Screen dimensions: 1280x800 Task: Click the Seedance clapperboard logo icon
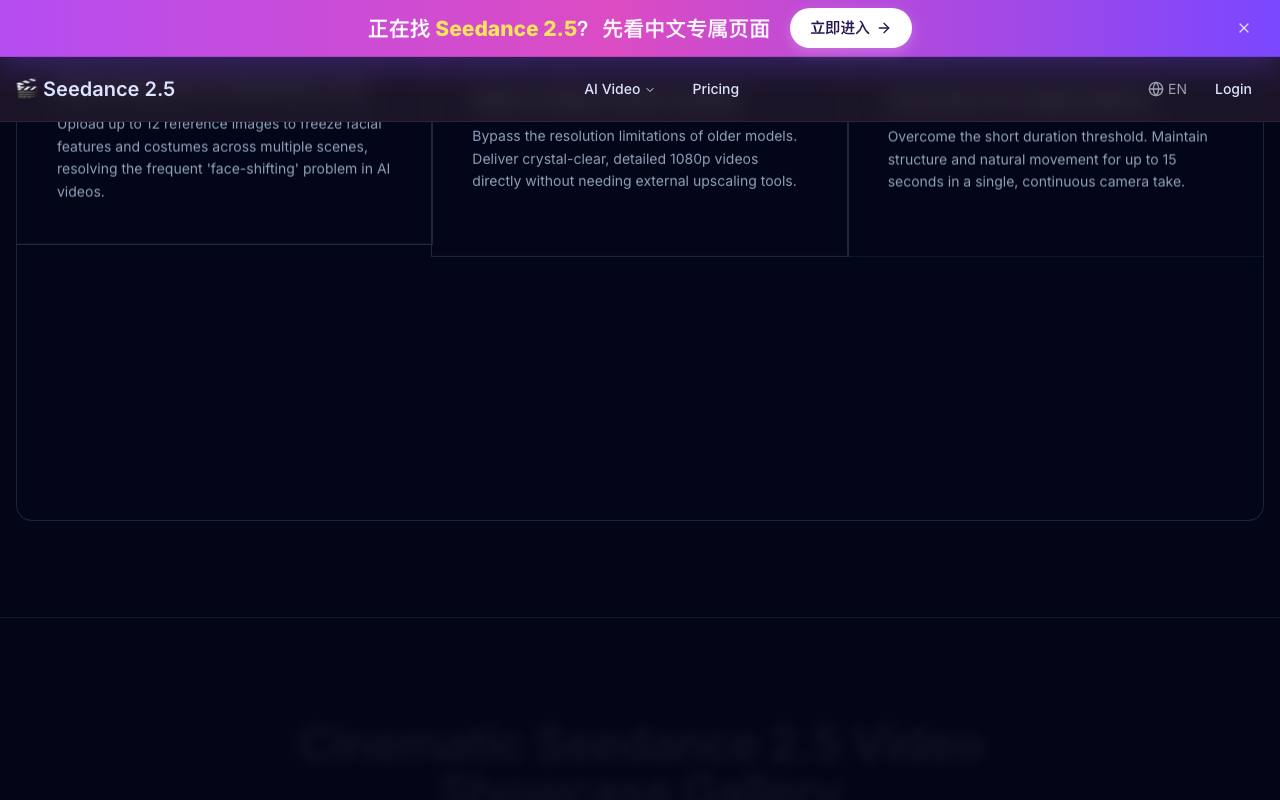coord(27,89)
